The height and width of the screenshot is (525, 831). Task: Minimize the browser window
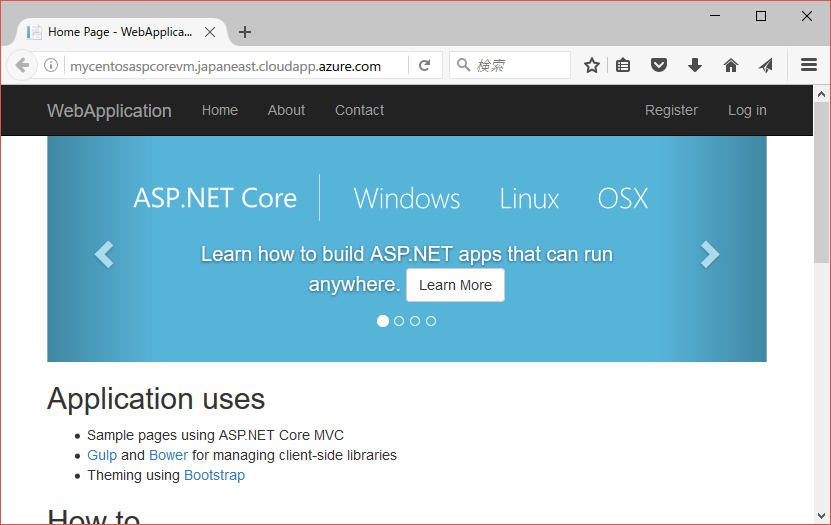click(x=715, y=16)
